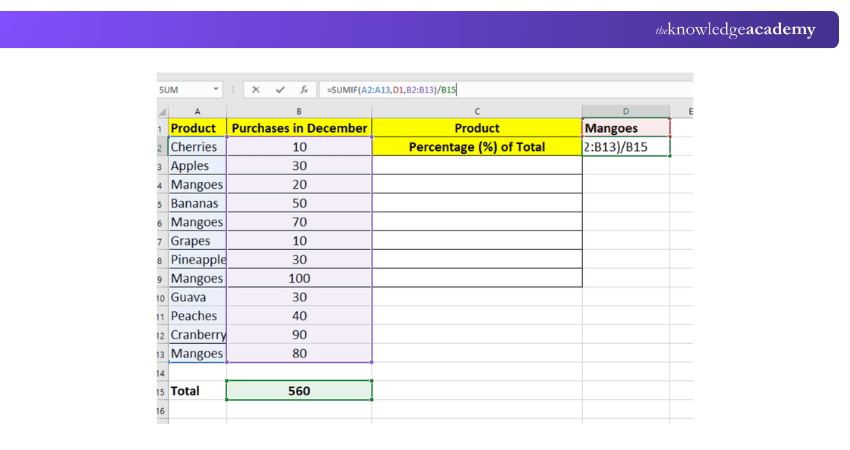The height and width of the screenshot is (450, 850).
Task: Click the value 80 in row 13
Action: point(299,353)
